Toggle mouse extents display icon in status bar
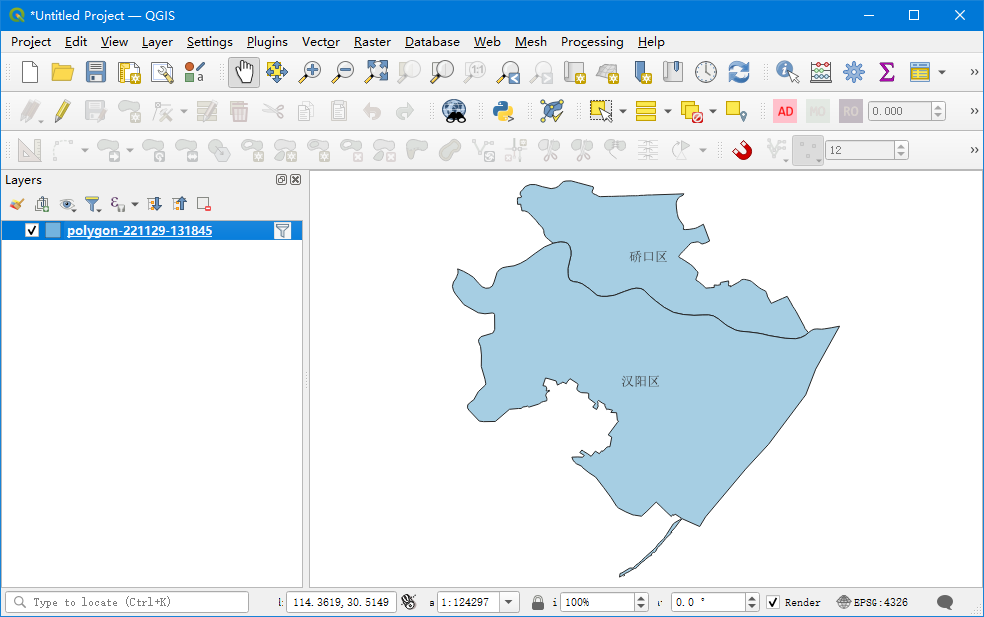Image resolution: width=984 pixels, height=617 pixels. 409,603
